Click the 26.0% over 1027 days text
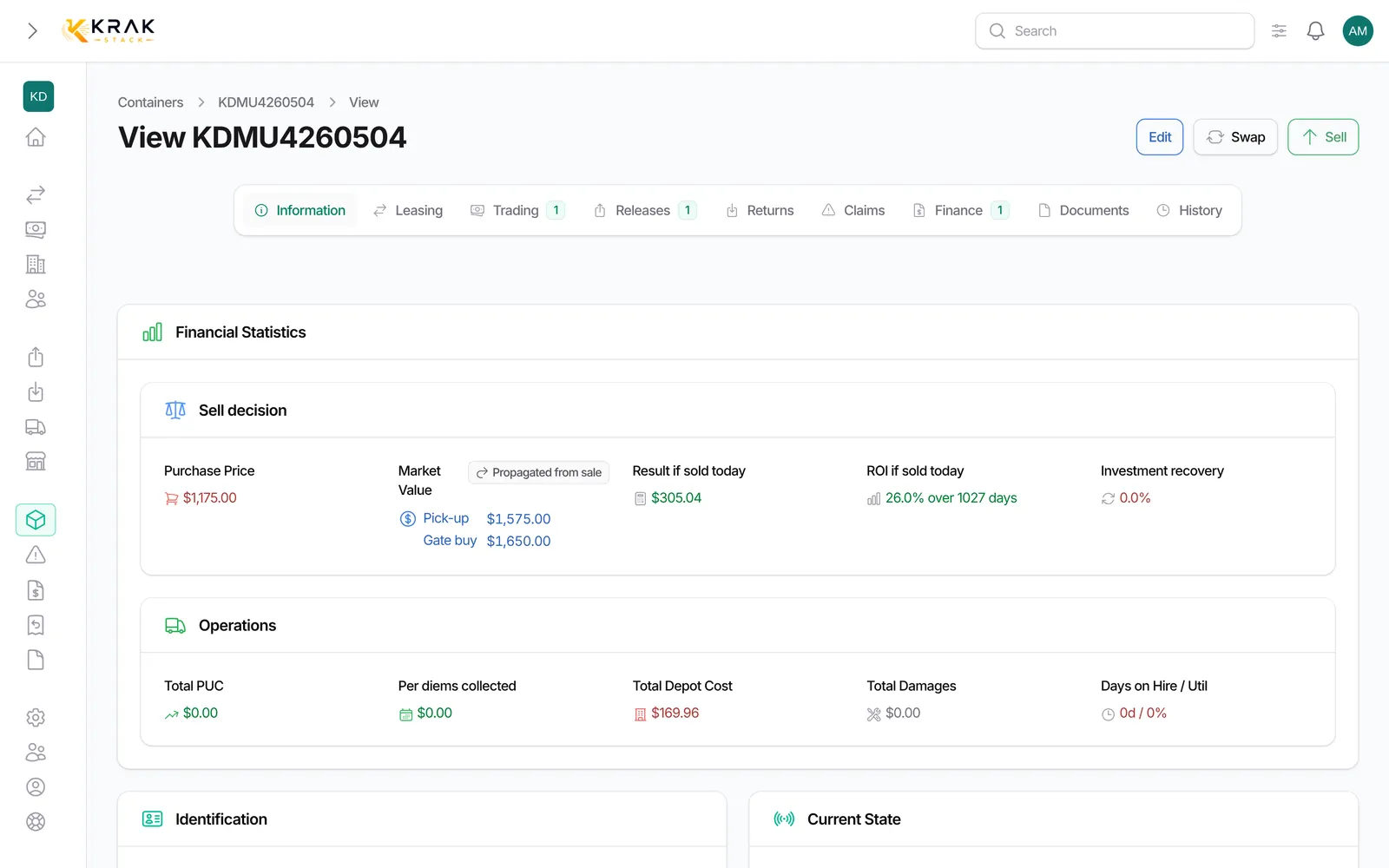 (951, 498)
